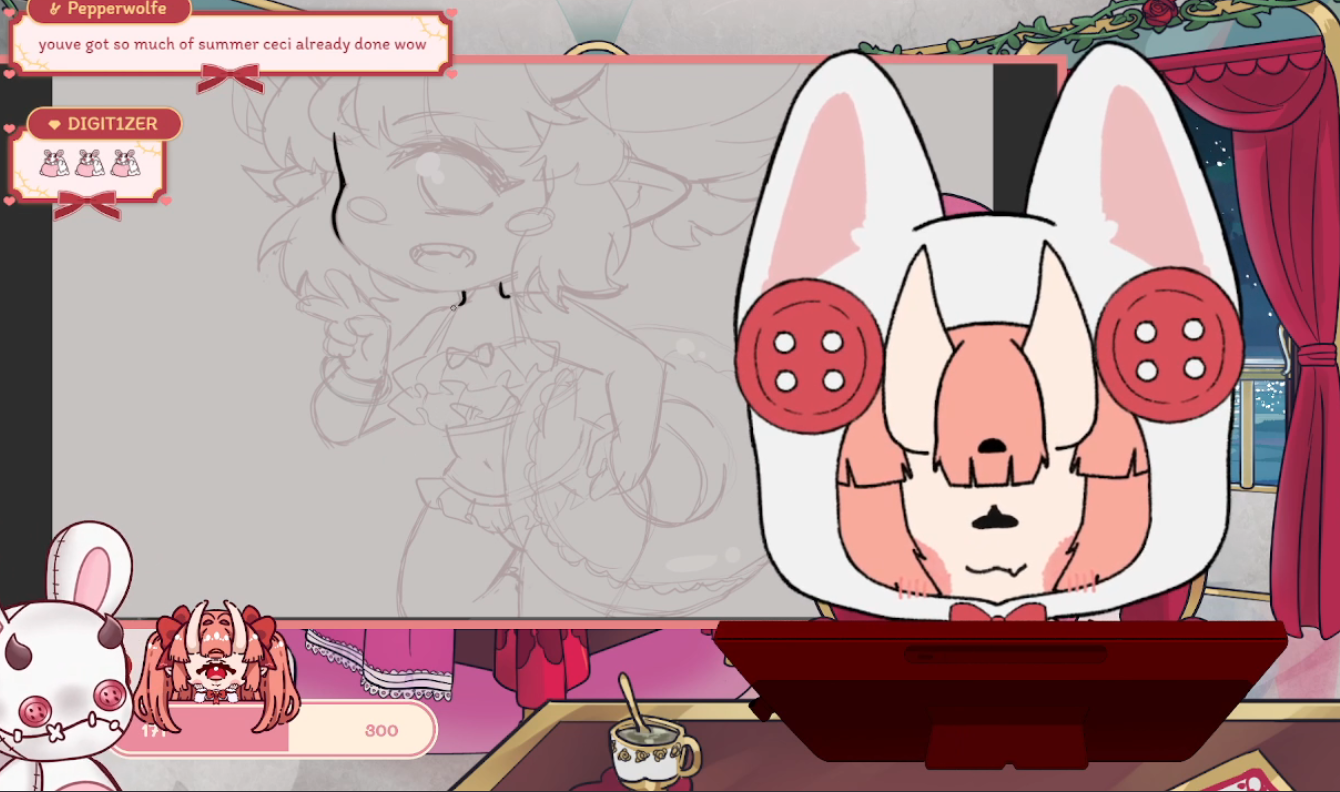Screen dimensions: 1340x792
Task: Click the red rose at the top corner
Action: (1160, 12)
